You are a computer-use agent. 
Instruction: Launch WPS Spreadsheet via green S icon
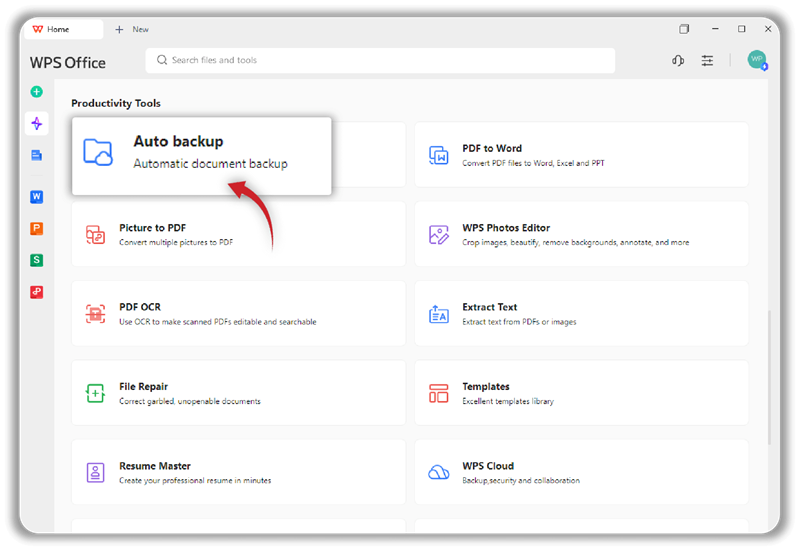[37, 260]
